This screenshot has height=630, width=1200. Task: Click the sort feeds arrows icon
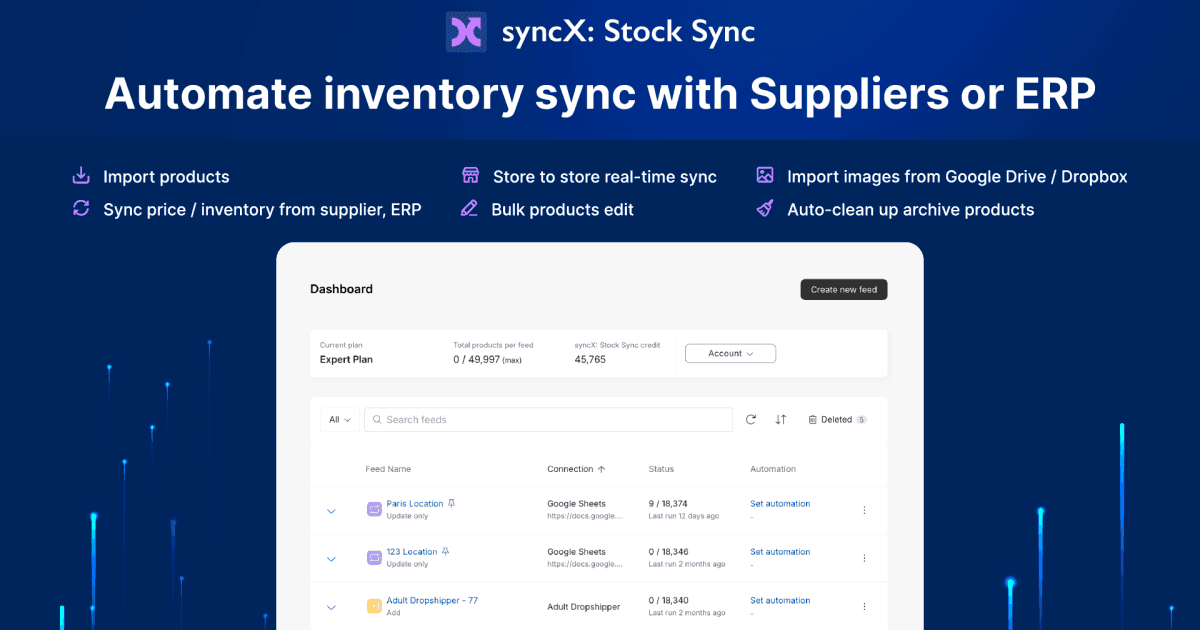(781, 420)
